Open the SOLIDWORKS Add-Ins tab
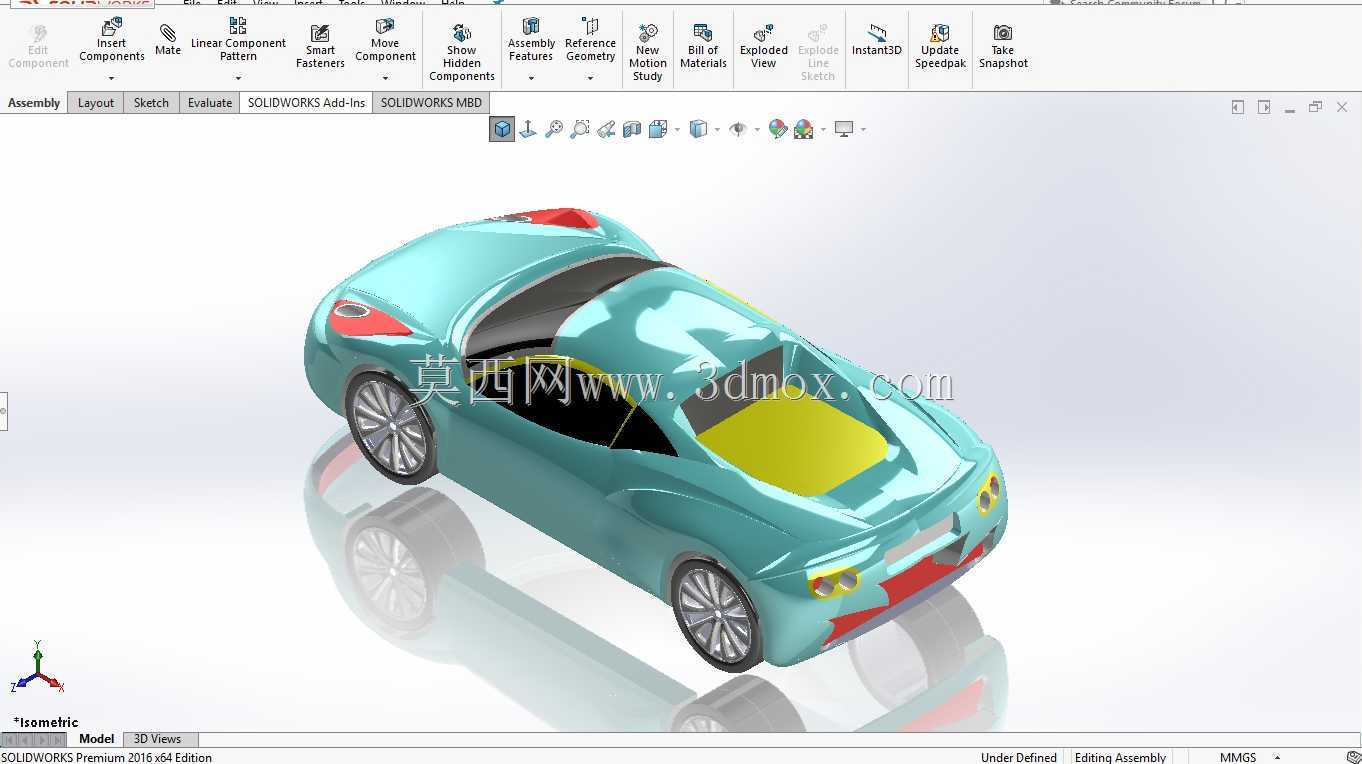 (x=306, y=103)
